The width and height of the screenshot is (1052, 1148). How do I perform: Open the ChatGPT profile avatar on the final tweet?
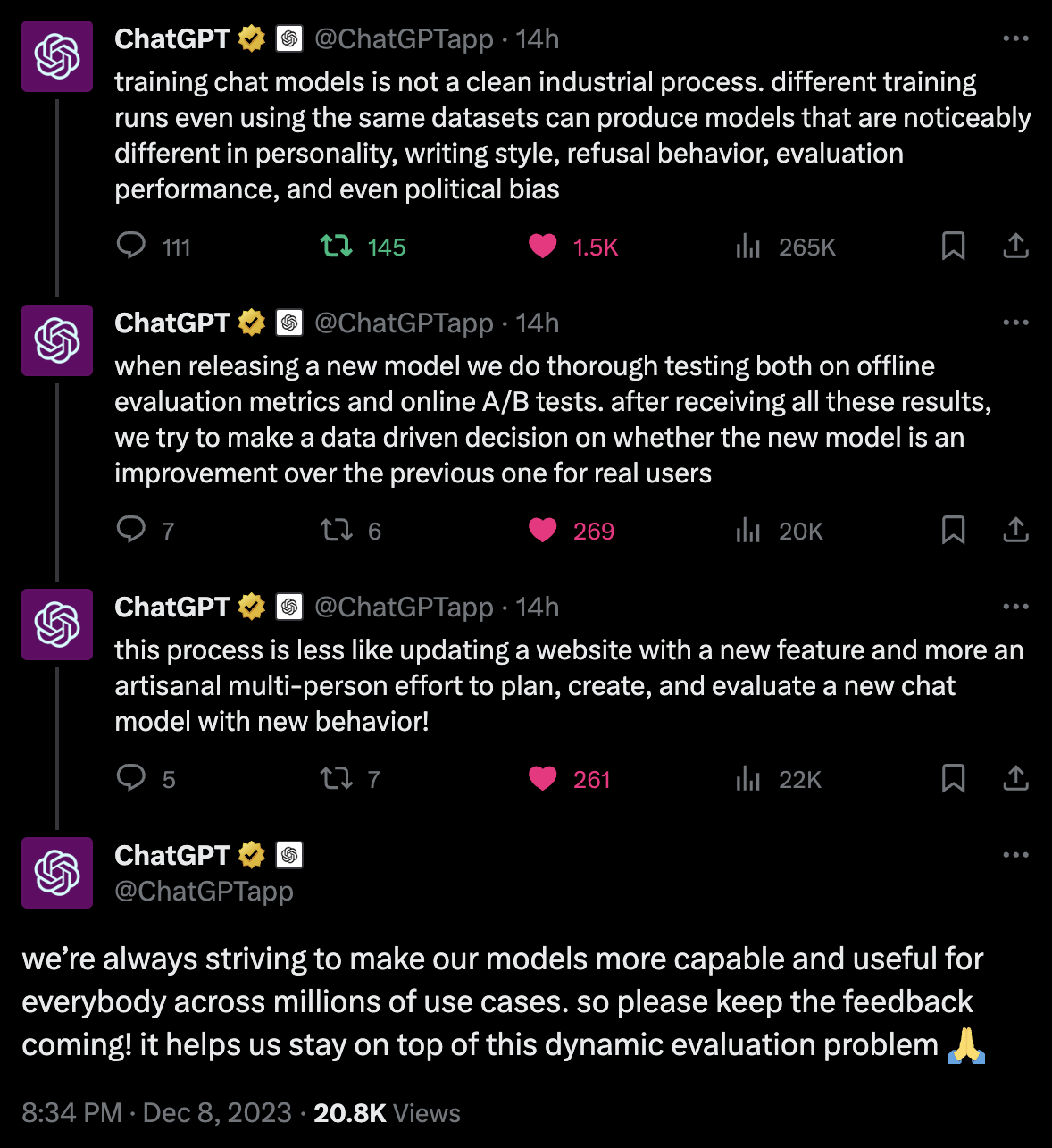[56, 873]
